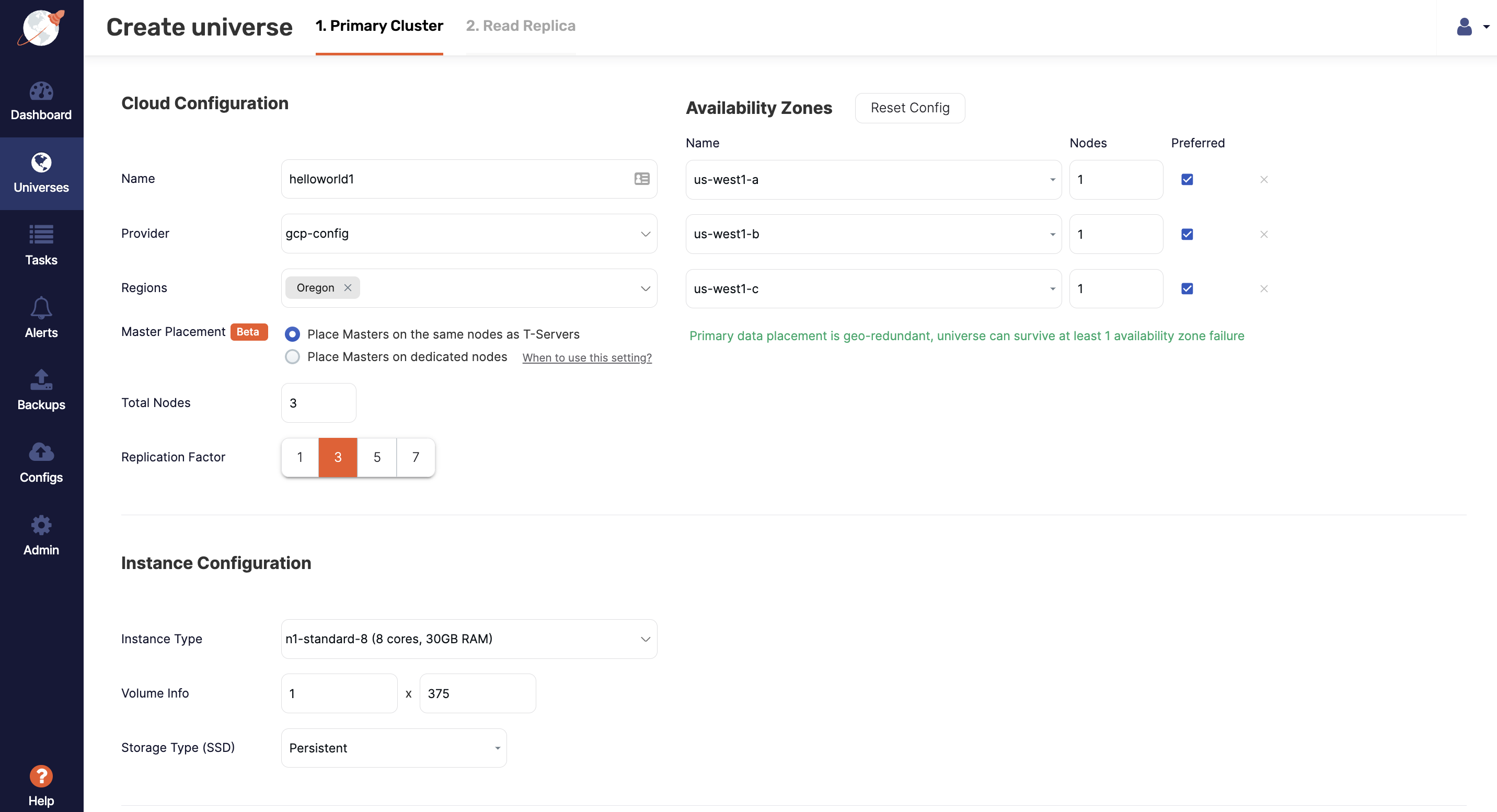Click the Tasks list icon
This screenshot has width=1497, height=812.
(x=41, y=235)
